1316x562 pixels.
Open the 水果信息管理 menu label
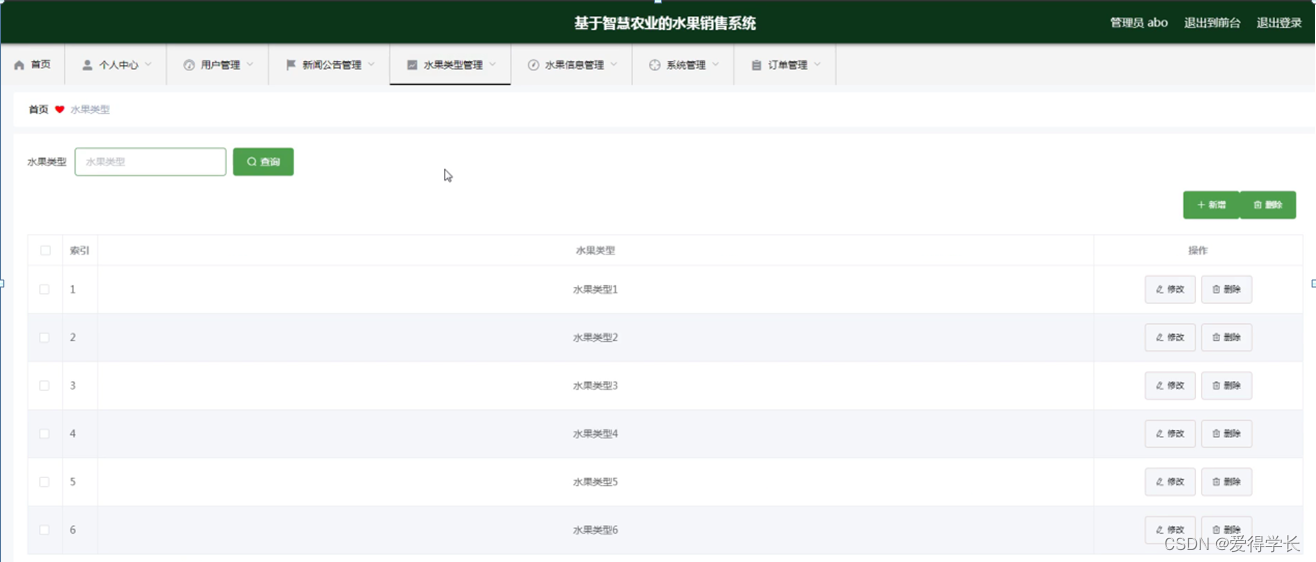coord(574,65)
